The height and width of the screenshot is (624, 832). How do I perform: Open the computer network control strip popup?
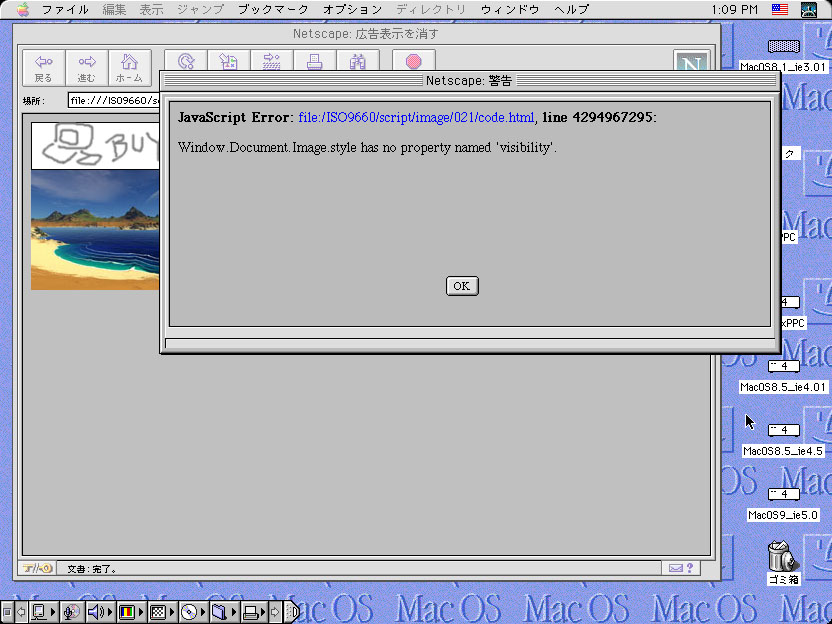[44, 612]
